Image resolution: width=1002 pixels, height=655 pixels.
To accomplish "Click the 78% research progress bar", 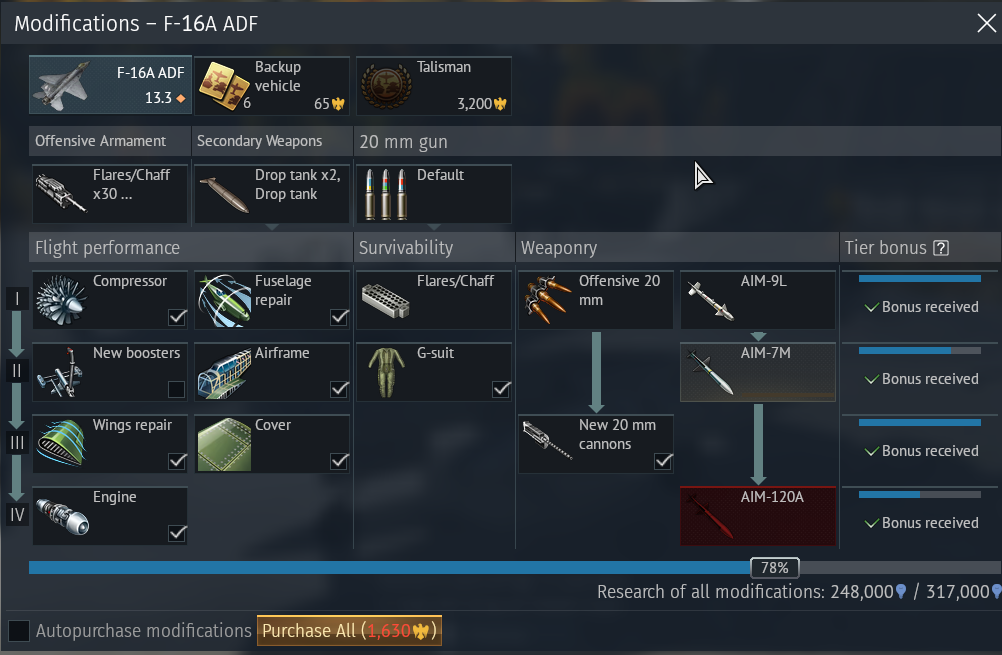I will click(514, 567).
